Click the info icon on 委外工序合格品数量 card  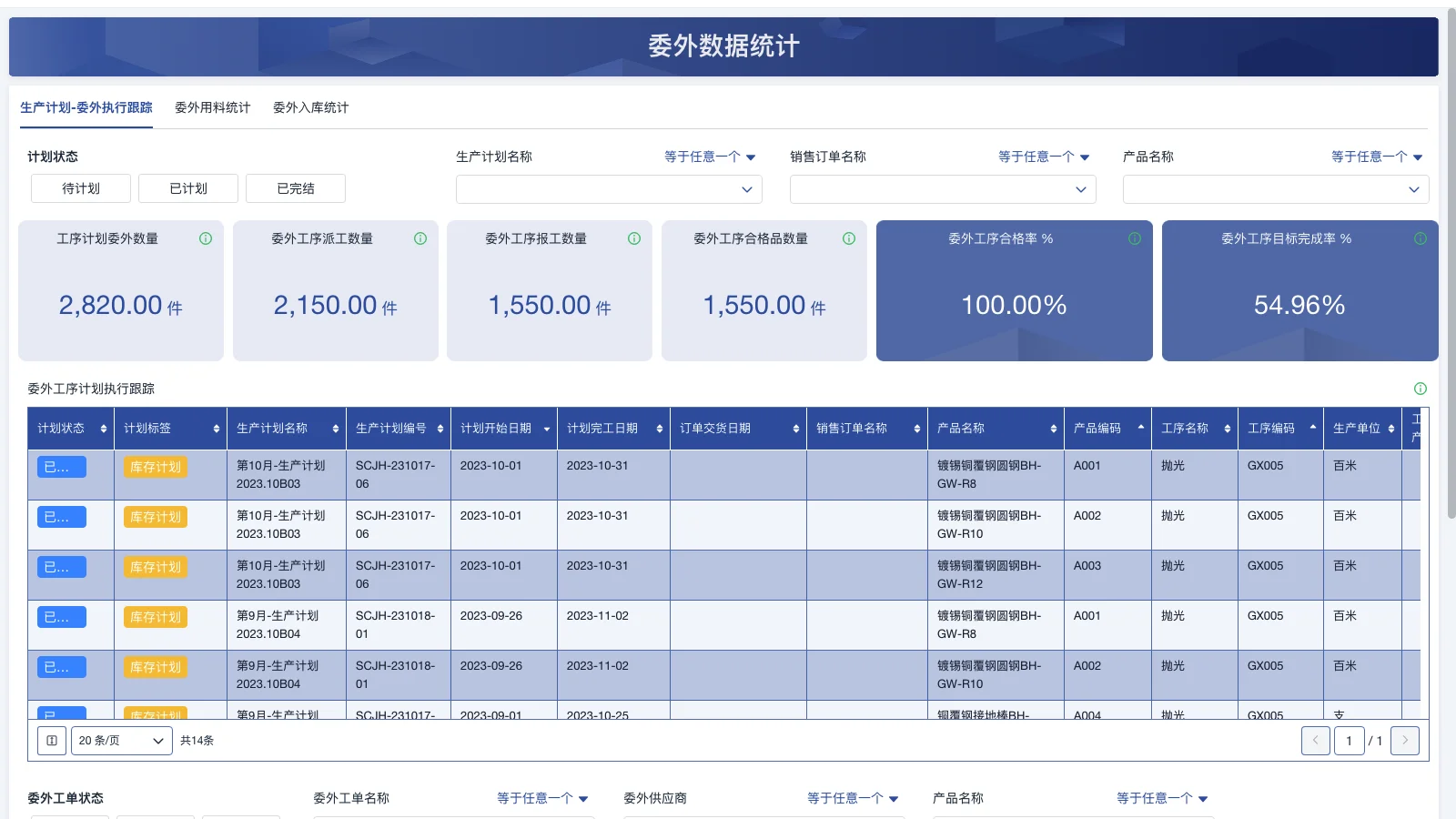tap(848, 238)
